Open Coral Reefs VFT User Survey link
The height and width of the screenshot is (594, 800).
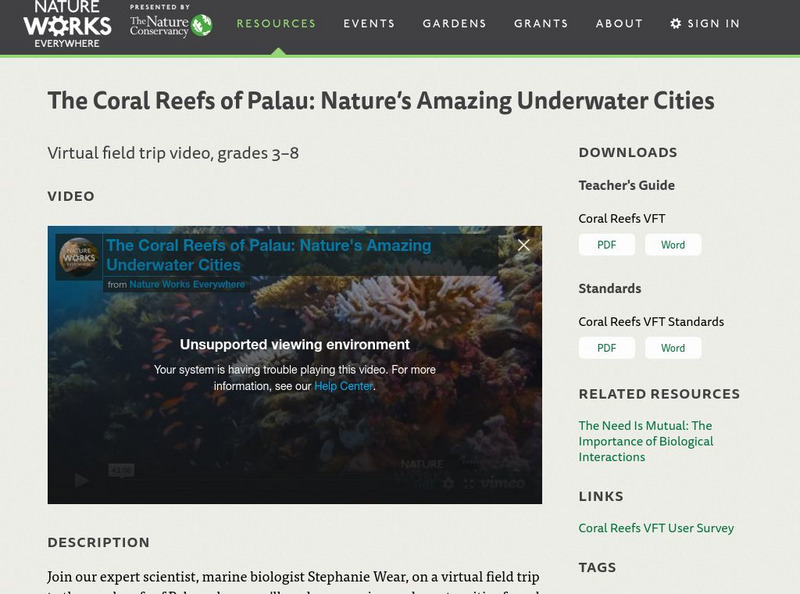point(656,528)
